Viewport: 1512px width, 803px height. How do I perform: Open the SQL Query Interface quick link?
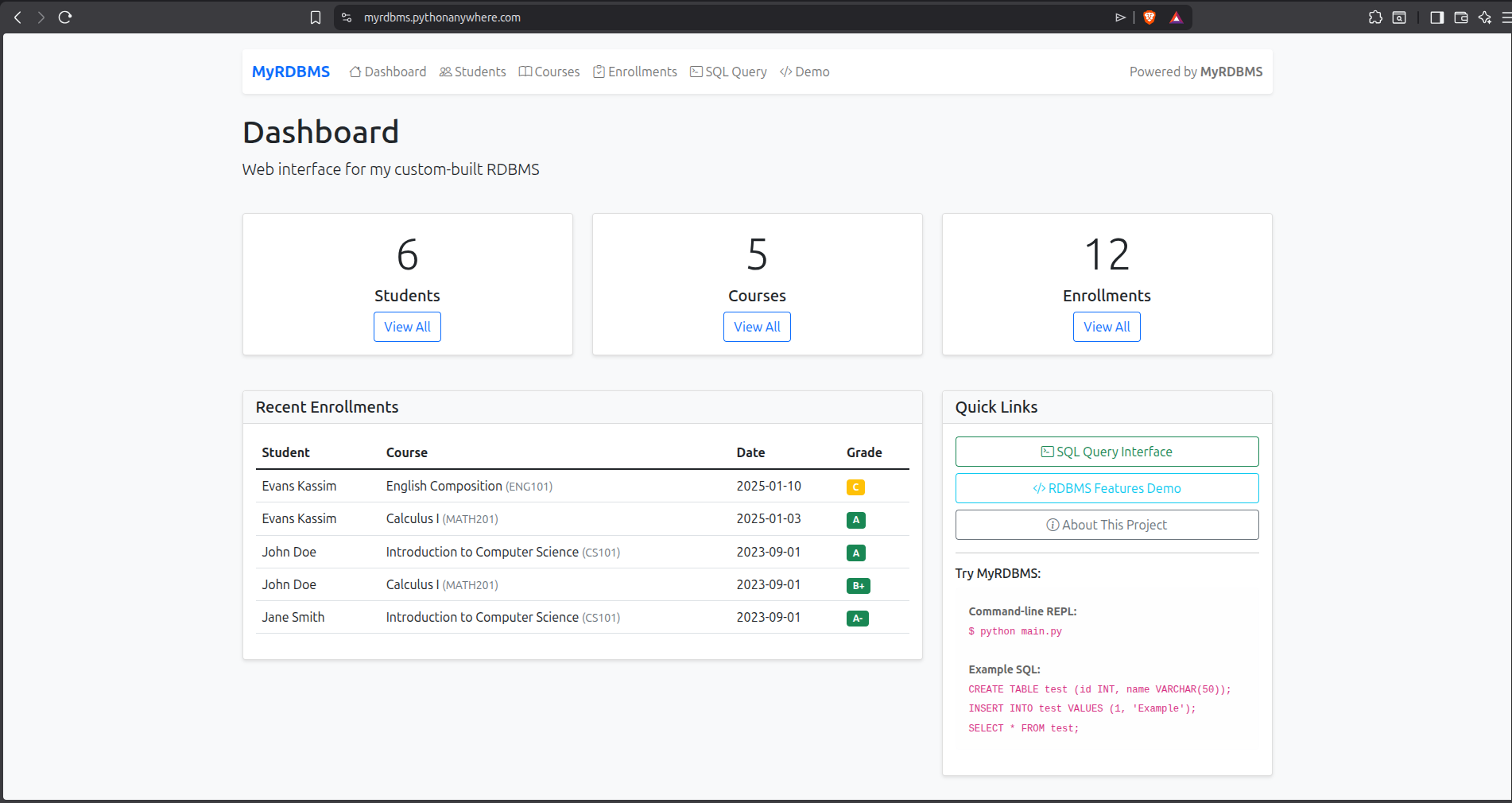1107,452
